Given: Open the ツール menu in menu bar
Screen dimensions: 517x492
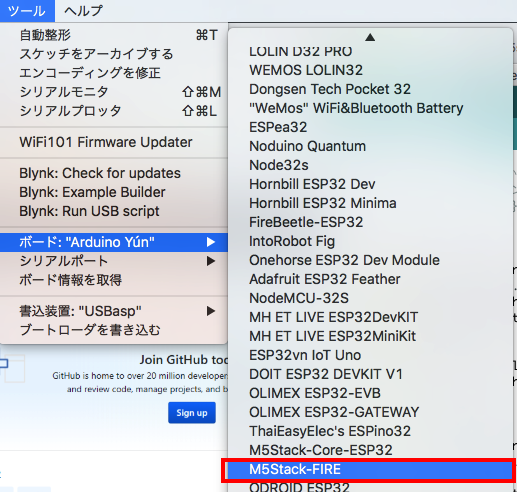Looking at the screenshot, I should tap(27, 11).
